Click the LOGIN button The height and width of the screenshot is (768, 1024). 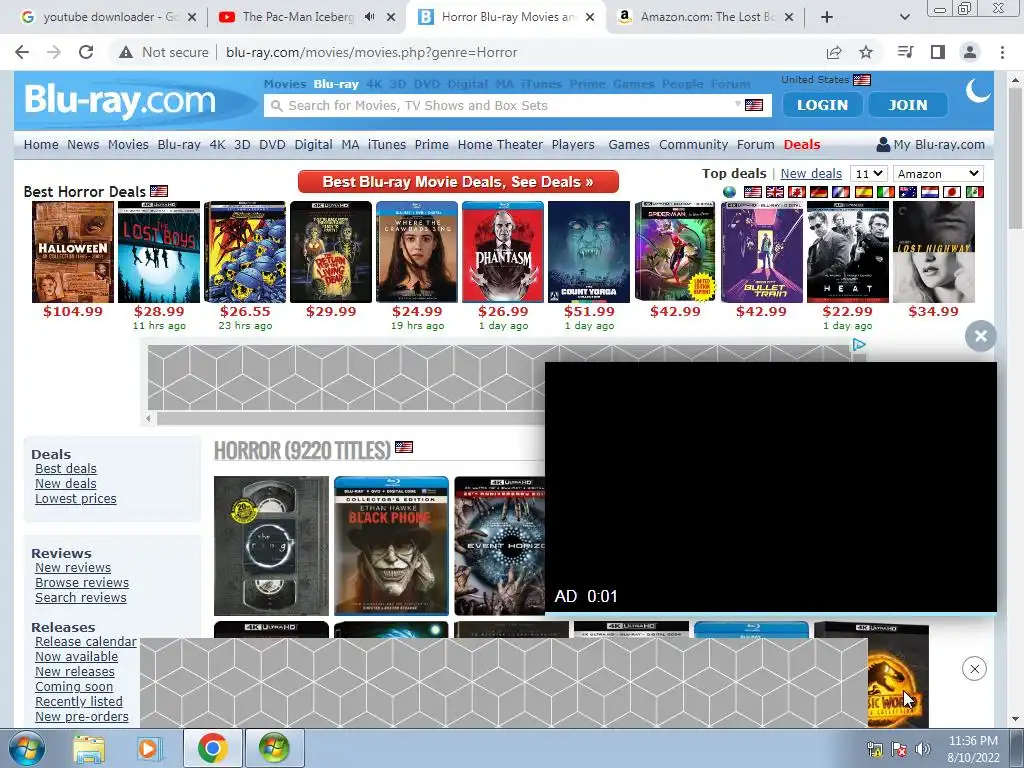click(x=822, y=105)
